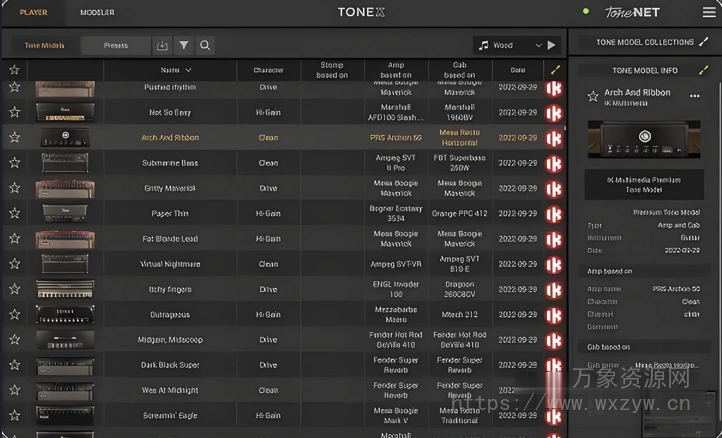Image resolution: width=722 pixels, height=438 pixels.
Task: Click the IK logo on Submarine Bass row
Action: [x=554, y=163]
